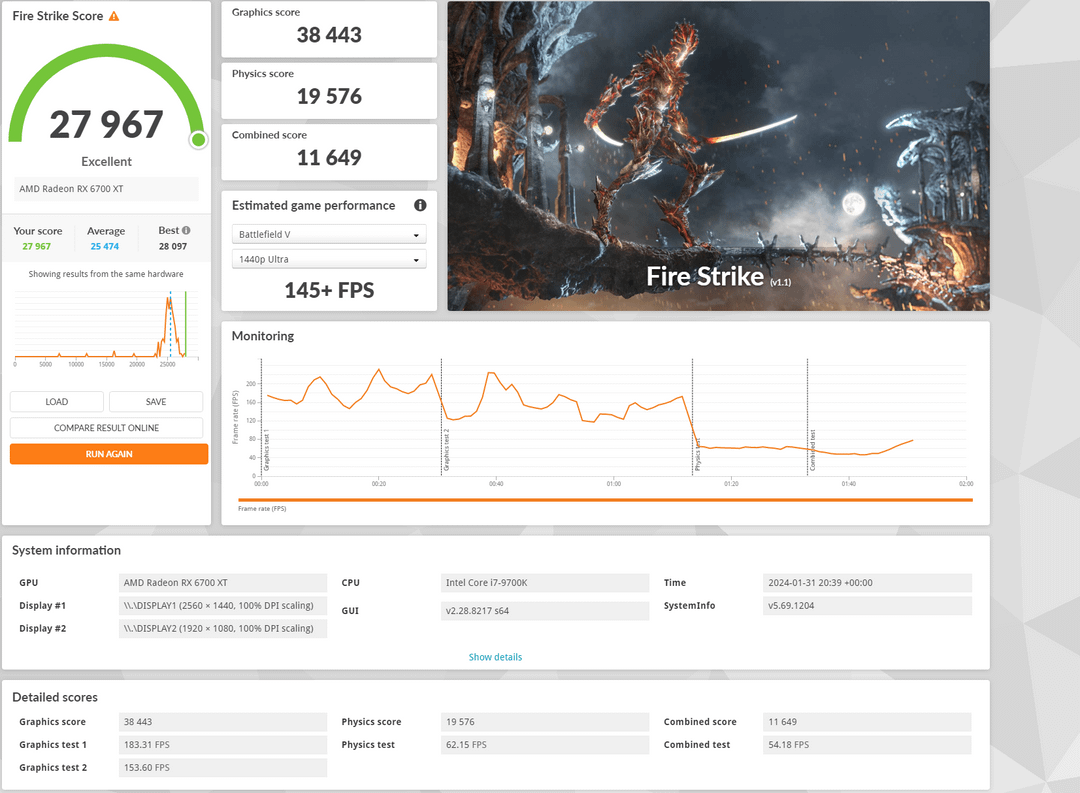Screen dimensions: 1080x793
Task: Open the info icon for Estimated game performance
Action: [x=420, y=205]
